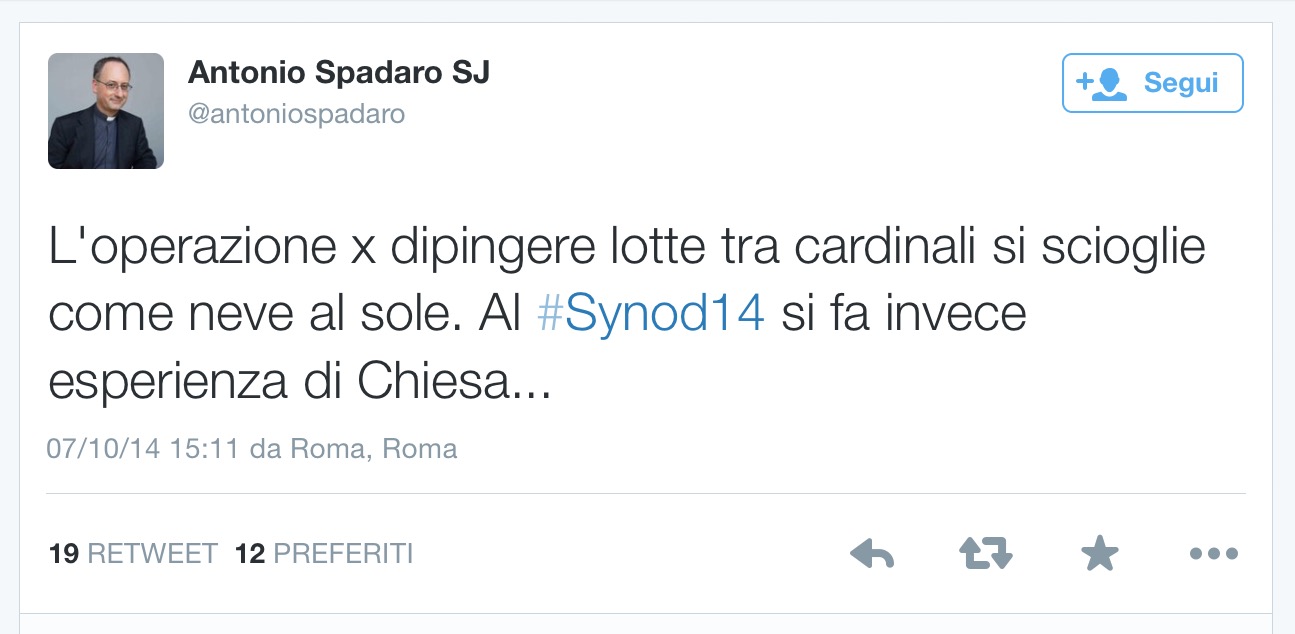Retweet this post via the retweet icon
The image size is (1295, 634).
(x=986, y=553)
